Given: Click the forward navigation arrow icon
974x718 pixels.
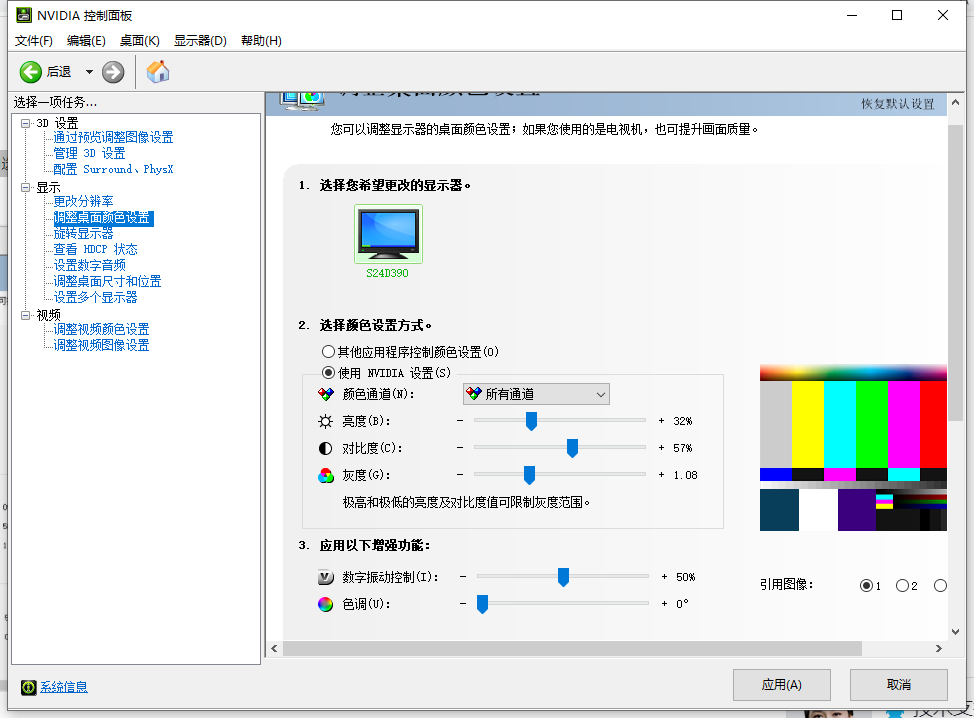Looking at the screenshot, I should [112, 72].
